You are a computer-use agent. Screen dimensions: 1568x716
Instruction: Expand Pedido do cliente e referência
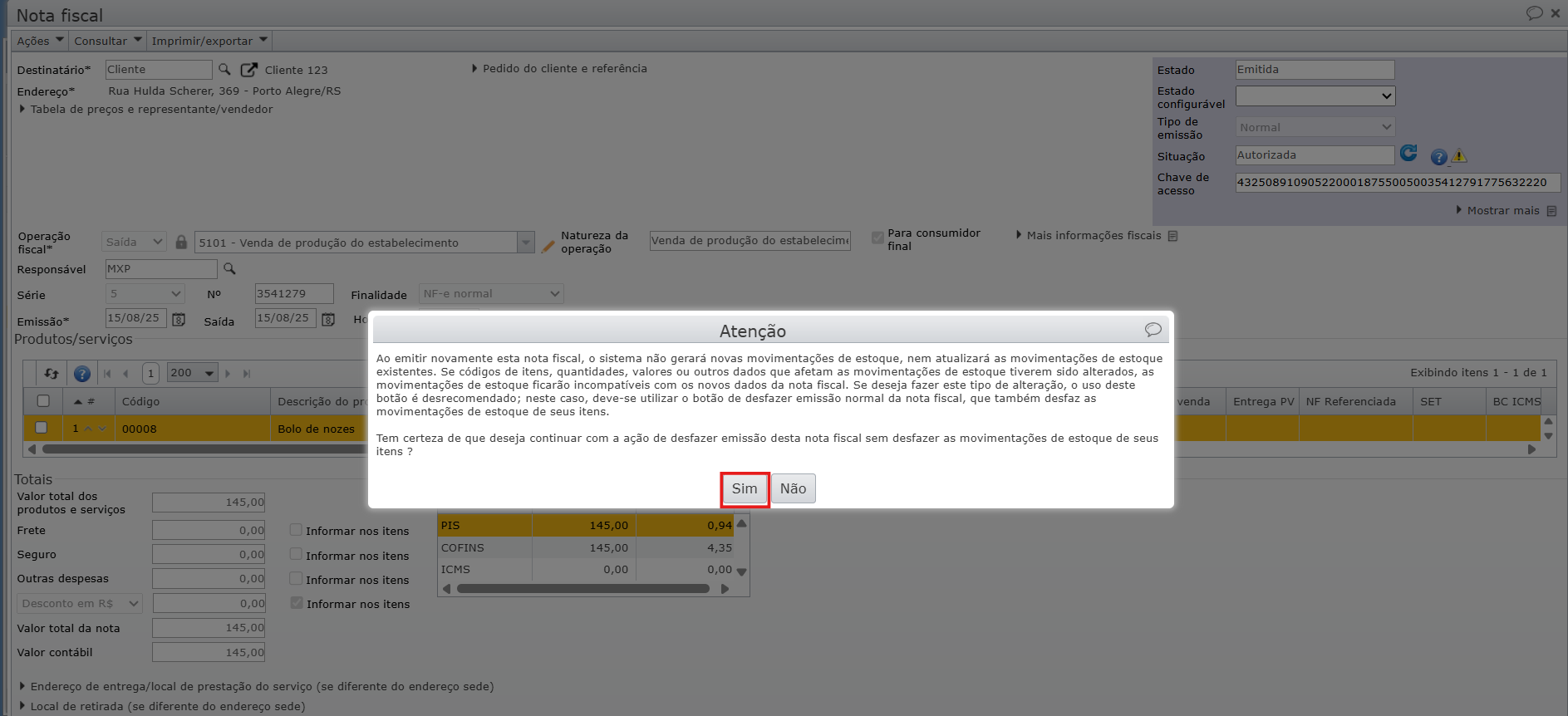[x=559, y=69]
